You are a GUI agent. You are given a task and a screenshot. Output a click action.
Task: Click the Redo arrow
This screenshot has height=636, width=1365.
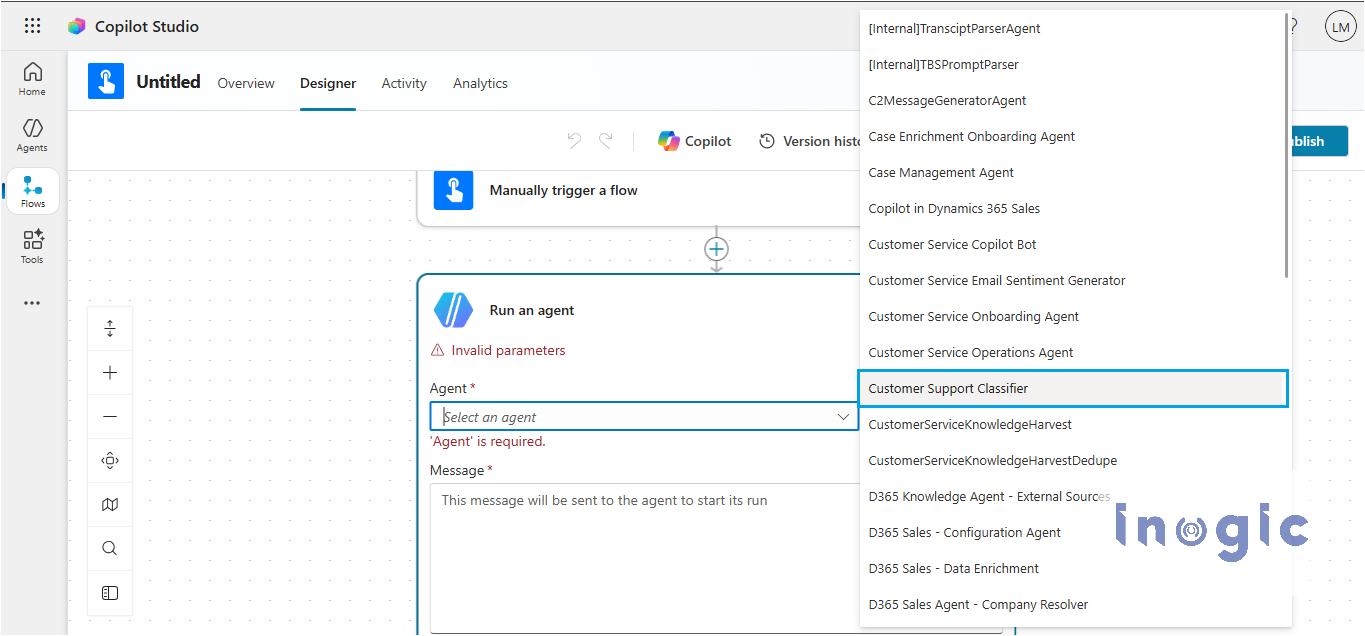606,141
